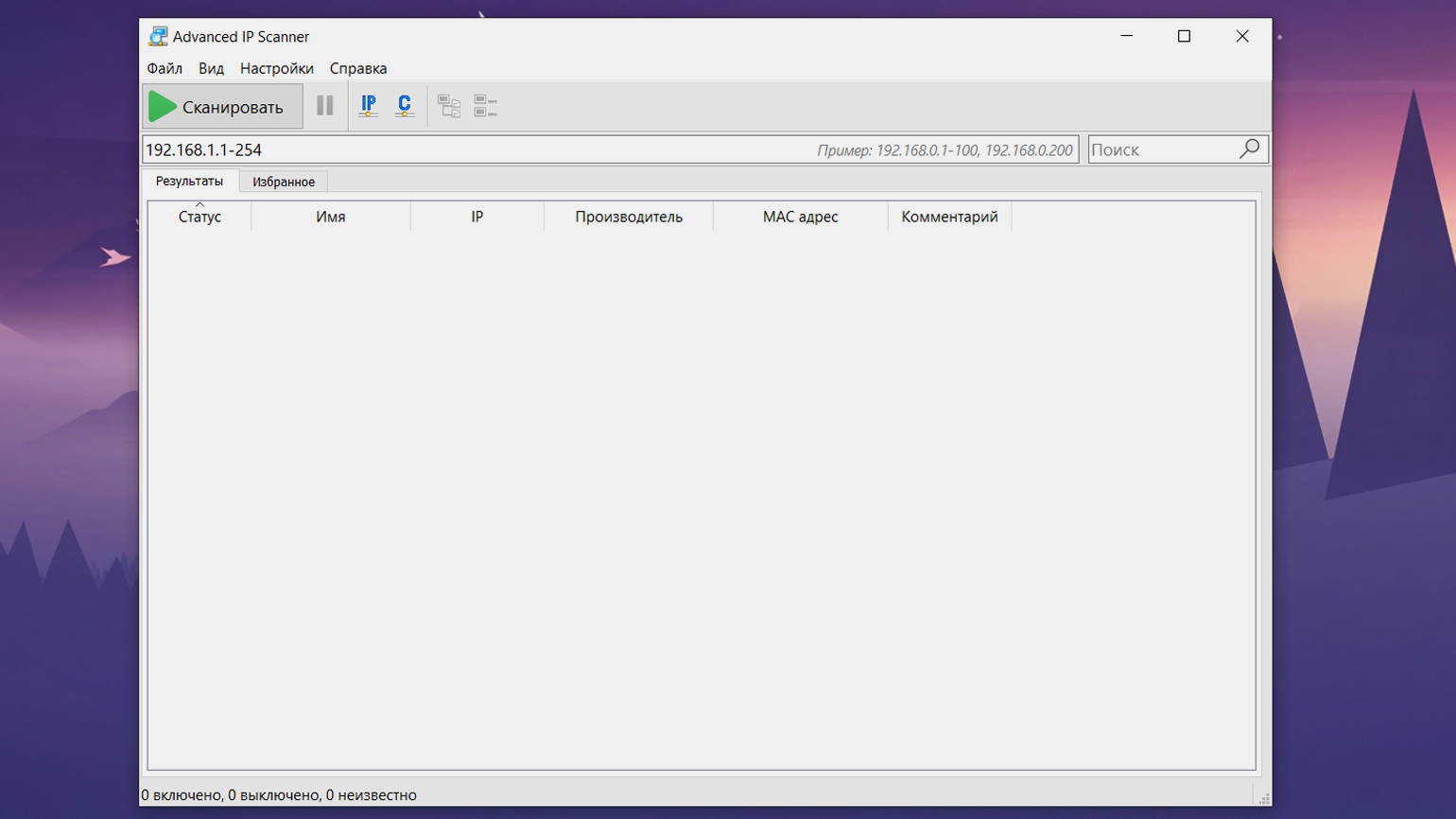Sort by the MAC адрес column header
The width and height of the screenshot is (1456, 819).
[801, 217]
